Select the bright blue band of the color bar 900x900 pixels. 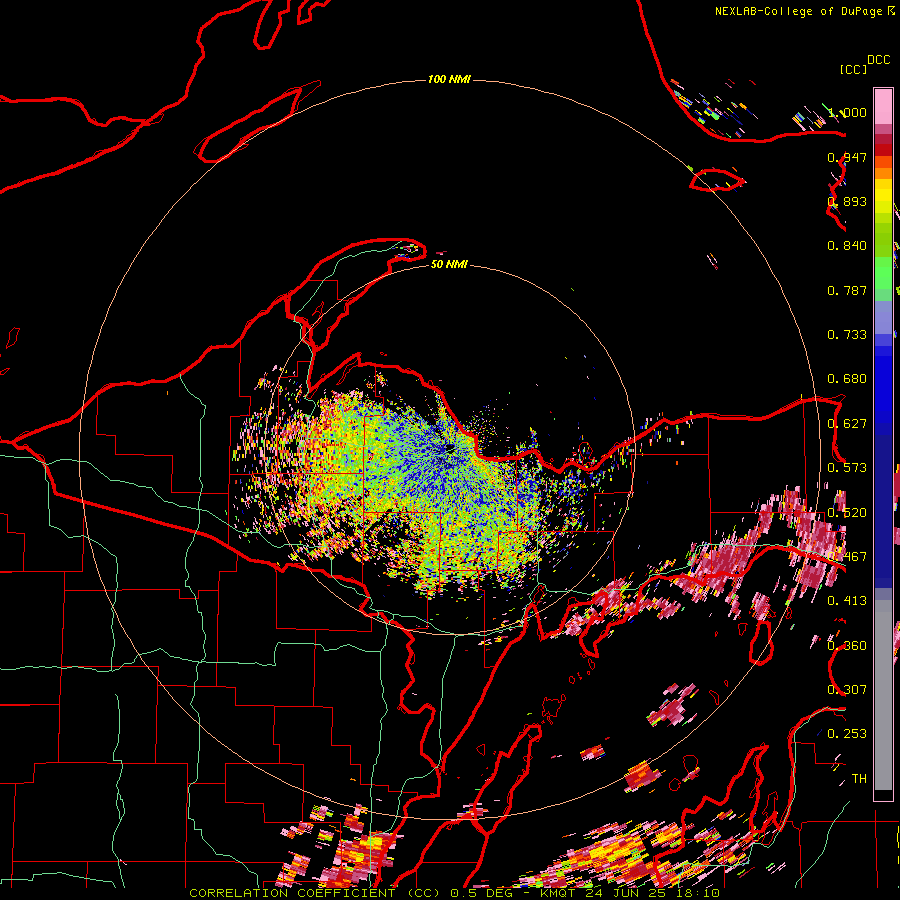coord(883,389)
